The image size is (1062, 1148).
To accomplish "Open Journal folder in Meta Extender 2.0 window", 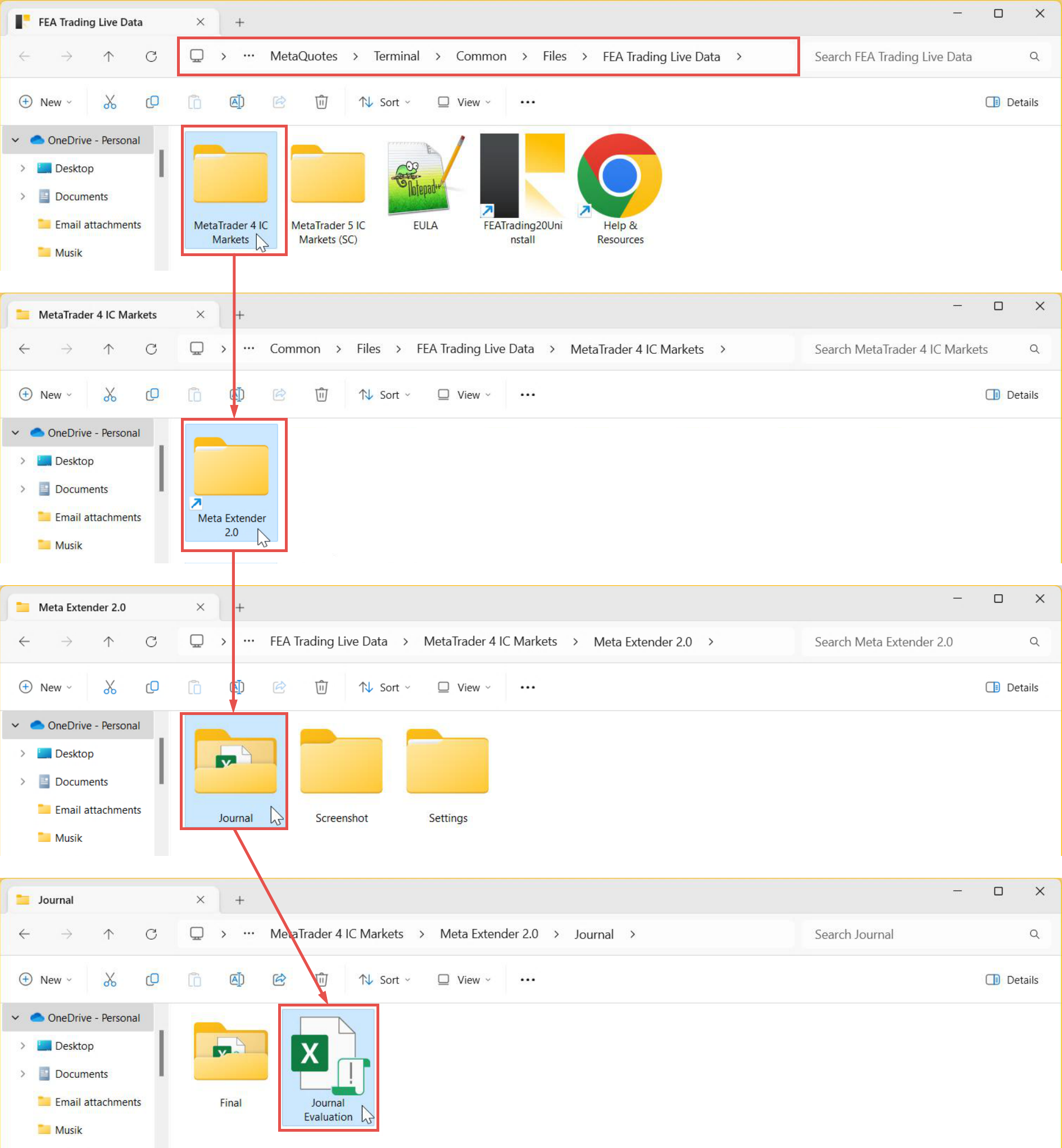I will coord(235,771).
